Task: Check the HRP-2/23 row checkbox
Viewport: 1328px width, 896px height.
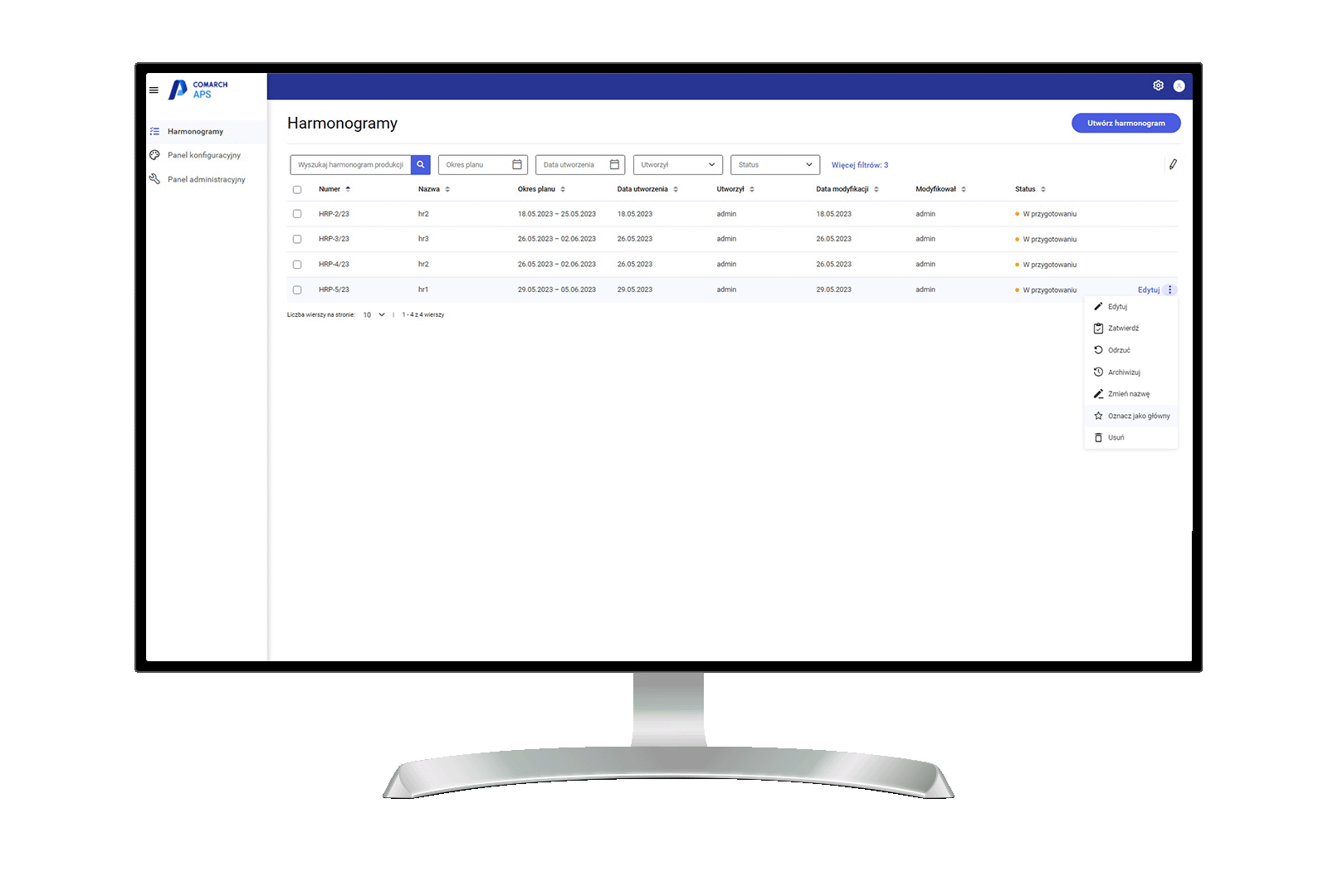Action: click(x=297, y=214)
